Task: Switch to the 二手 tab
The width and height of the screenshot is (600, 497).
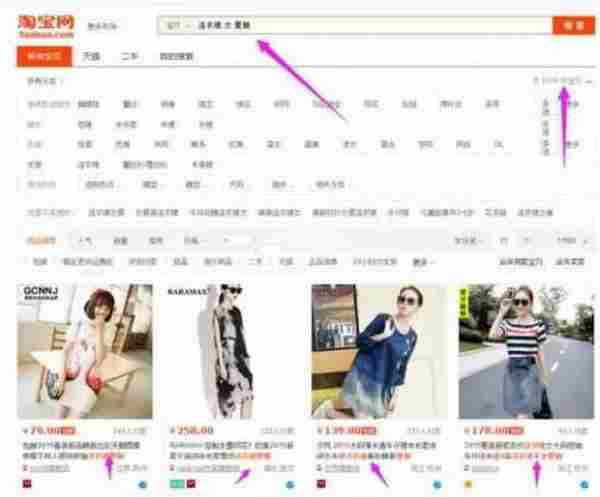Action: (x=129, y=57)
